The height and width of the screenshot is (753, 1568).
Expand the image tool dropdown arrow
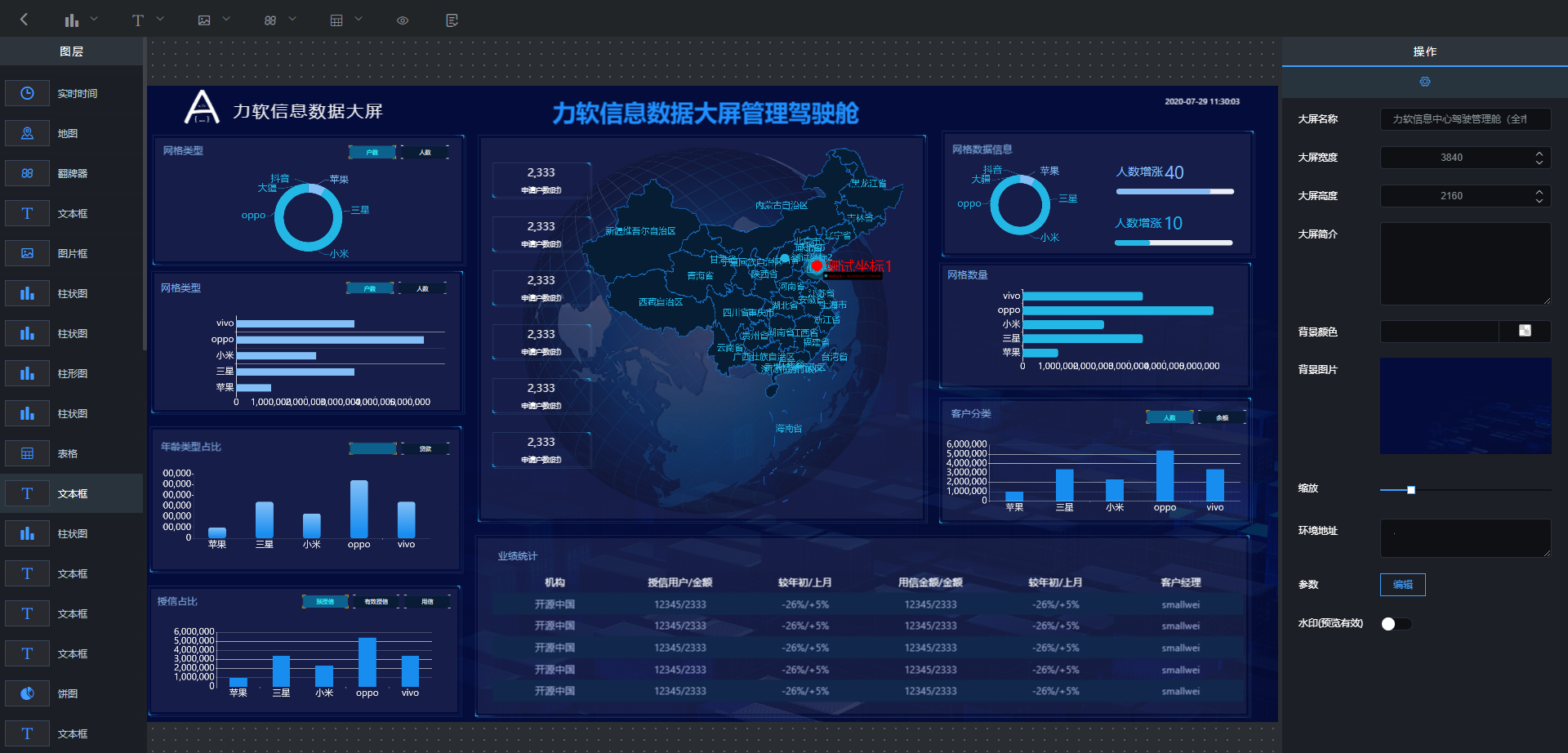click(x=226, y=19)
